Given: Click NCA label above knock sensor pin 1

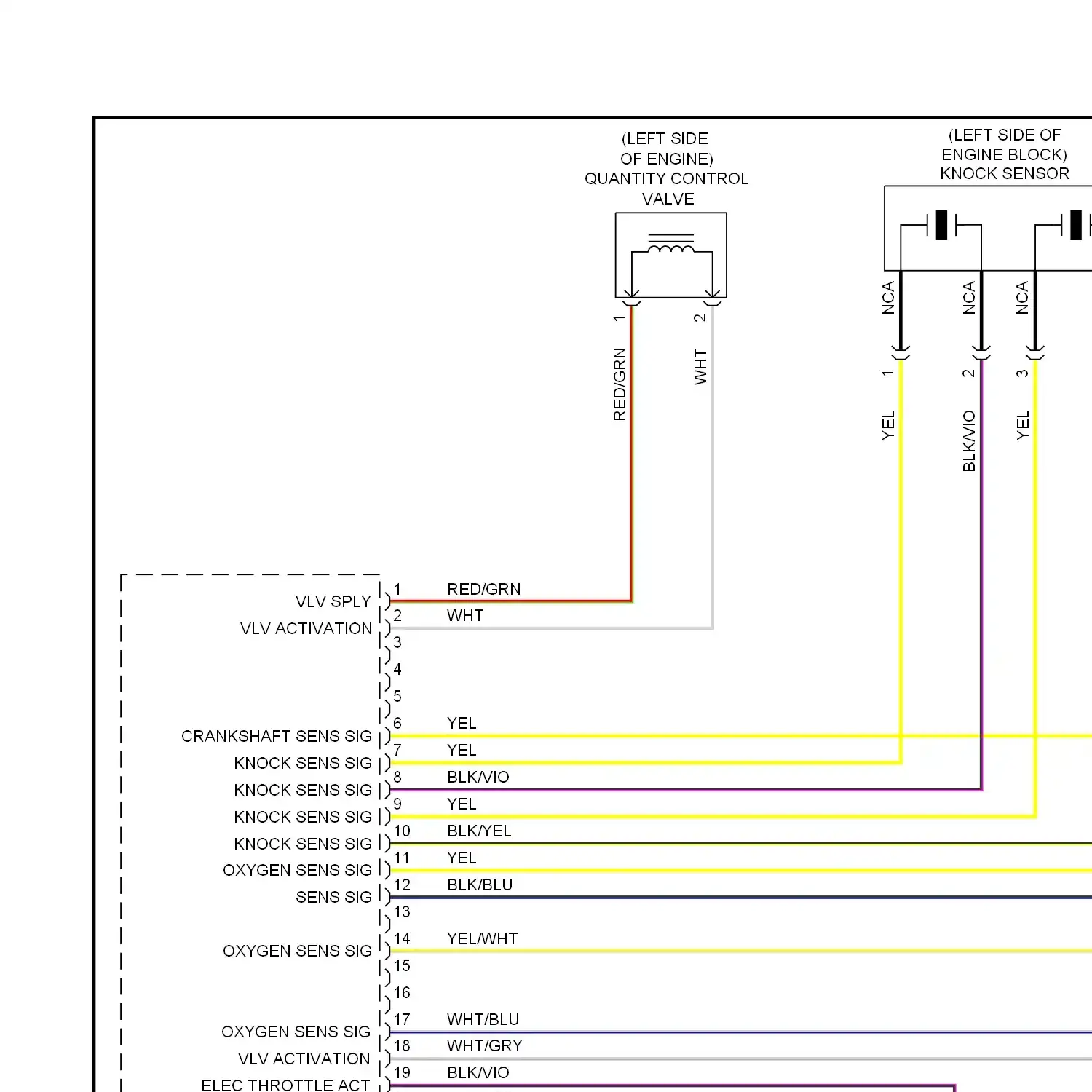Looking at the screenshot, I should pyautogui.click(x=888, y=298).
